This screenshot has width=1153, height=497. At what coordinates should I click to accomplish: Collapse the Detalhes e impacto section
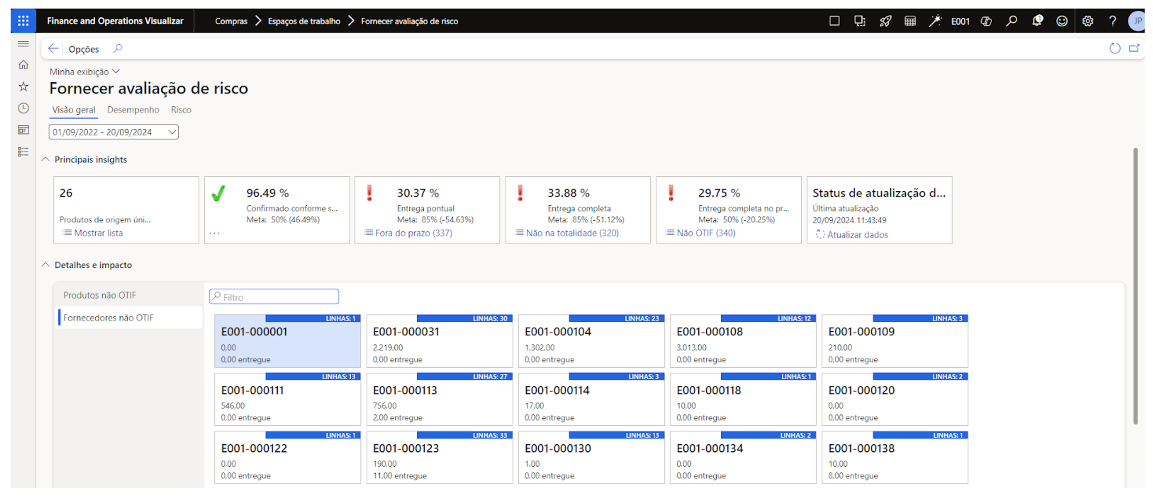pyautogui.click(x=45, y=265)
